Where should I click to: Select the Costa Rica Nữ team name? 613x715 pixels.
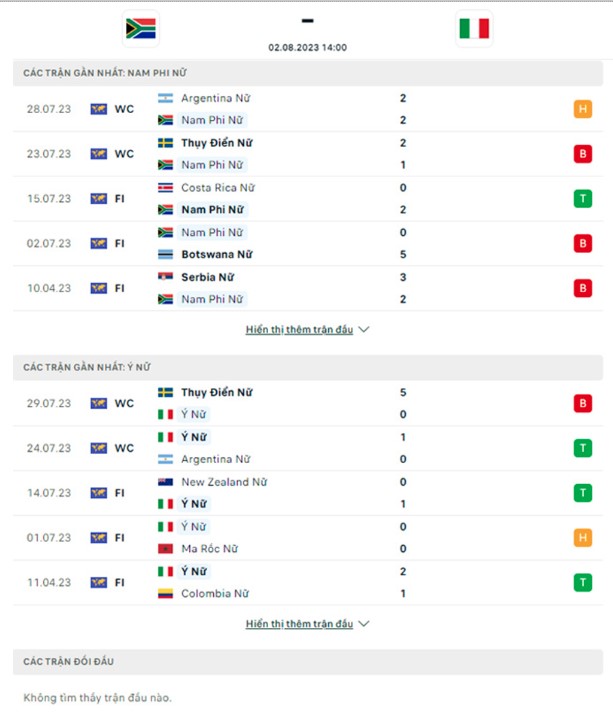tap(217, 188)
